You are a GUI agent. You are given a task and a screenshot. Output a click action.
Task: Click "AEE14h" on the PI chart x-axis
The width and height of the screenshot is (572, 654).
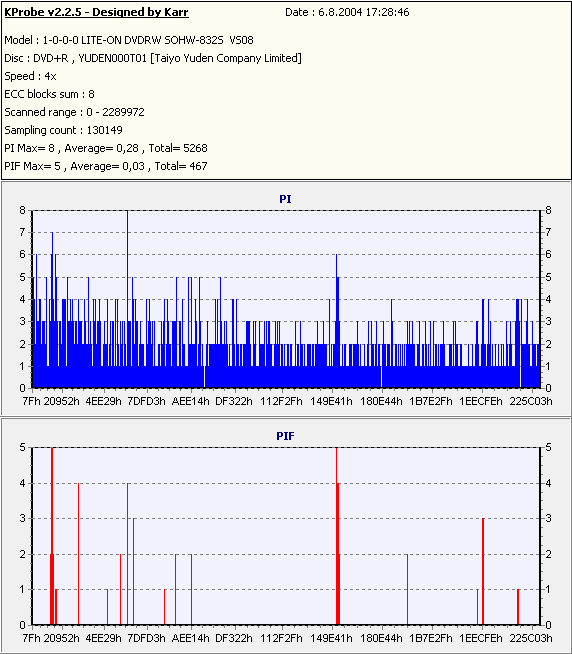point(191,401)
